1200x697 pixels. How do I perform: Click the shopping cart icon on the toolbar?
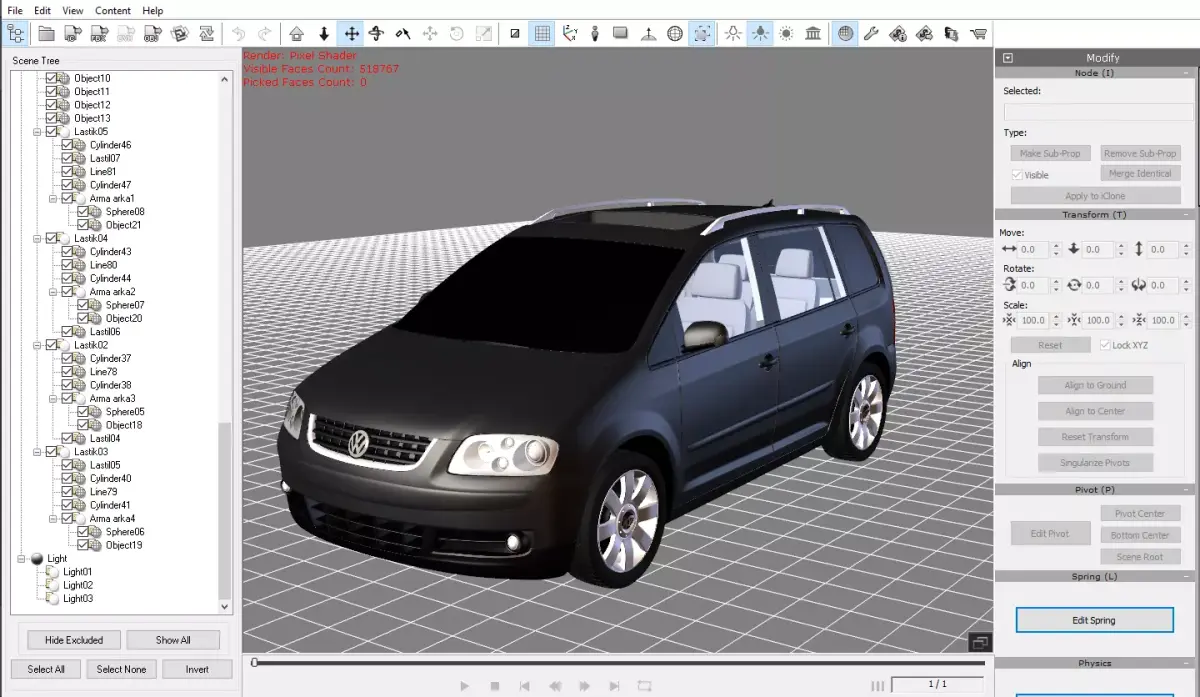click(978, 33)
